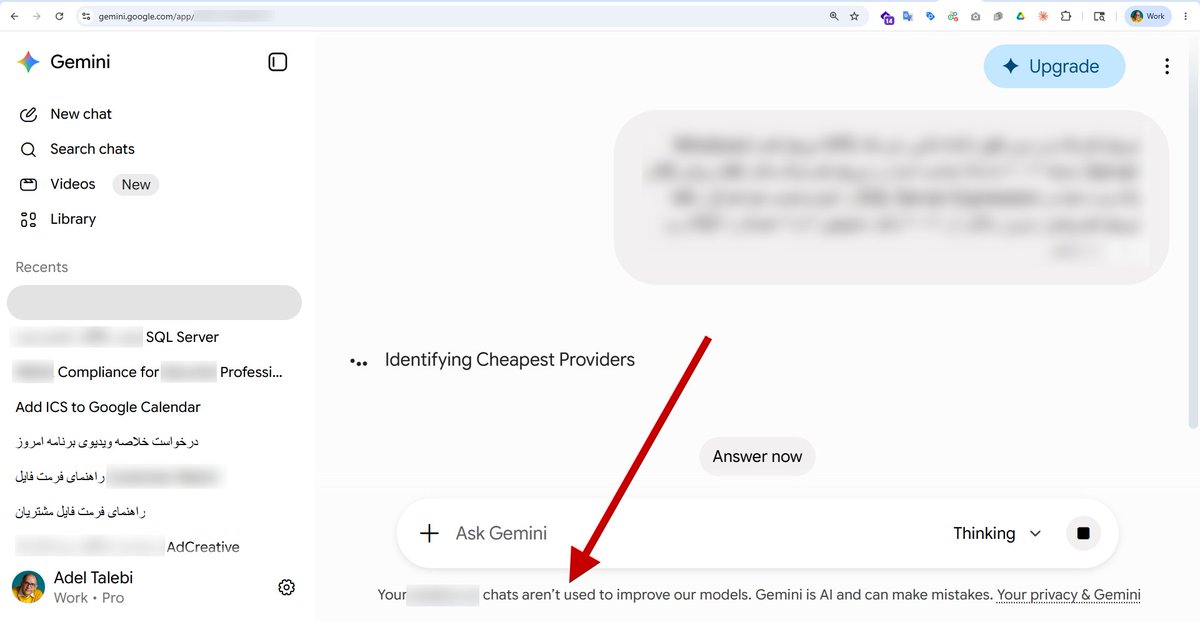Click the orange starburst extension icon

coord(1043,16)
